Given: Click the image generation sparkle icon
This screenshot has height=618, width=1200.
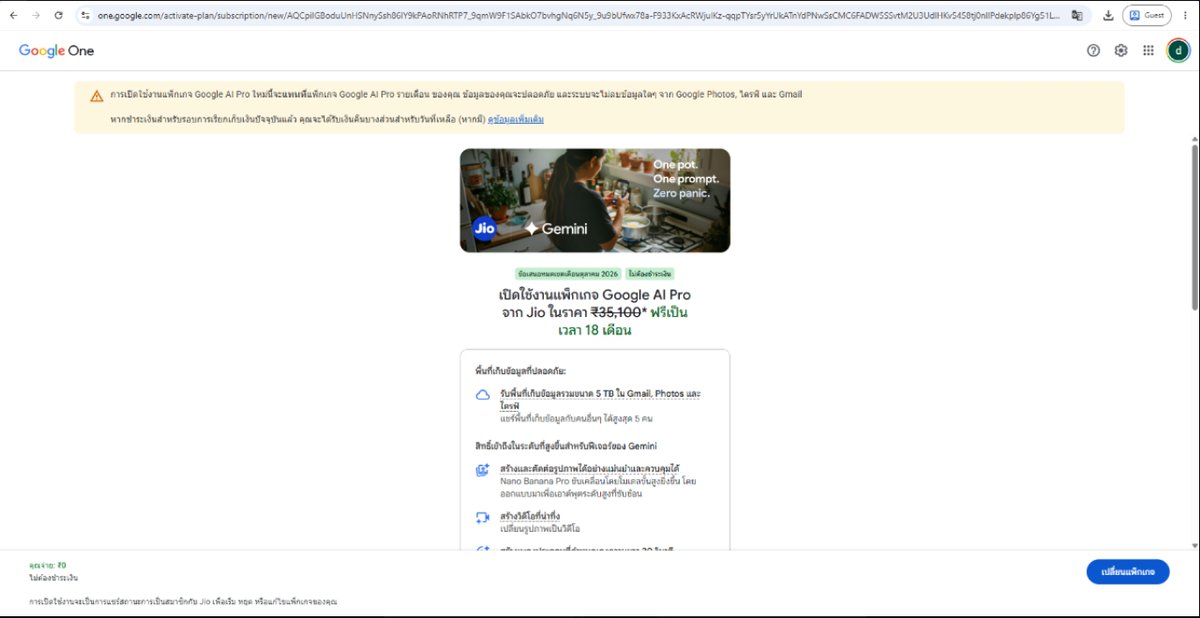Looking at the screenshot, I should pos(482,470).
